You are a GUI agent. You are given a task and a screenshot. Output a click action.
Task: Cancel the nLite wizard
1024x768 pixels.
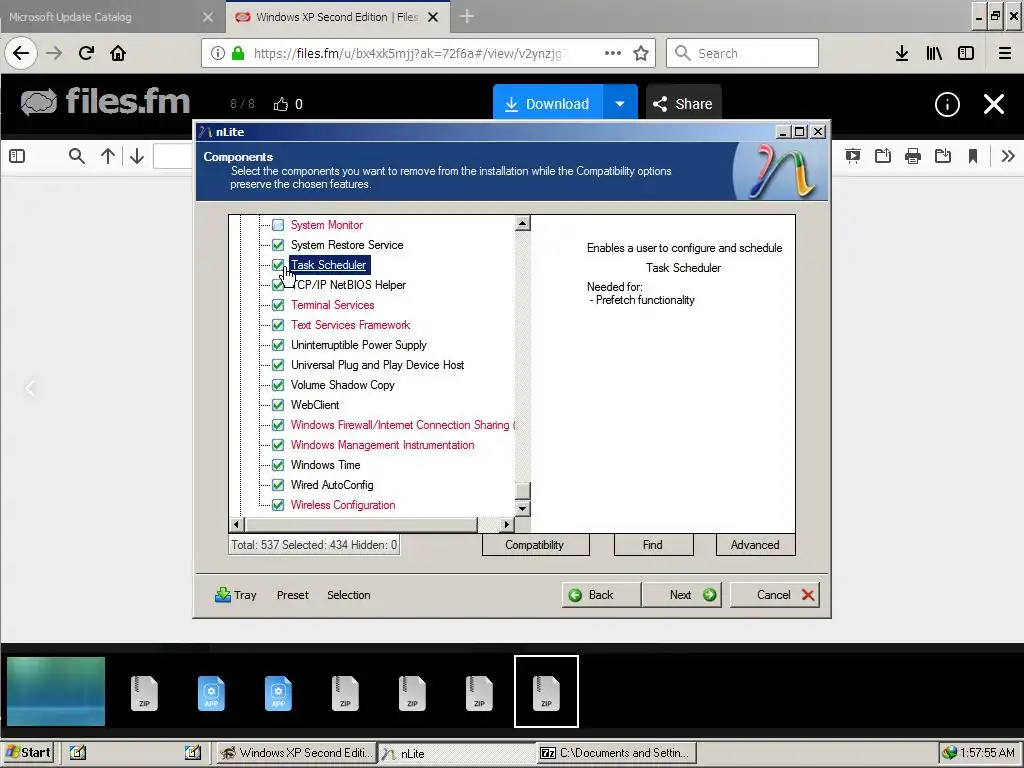tap(775, 595)
